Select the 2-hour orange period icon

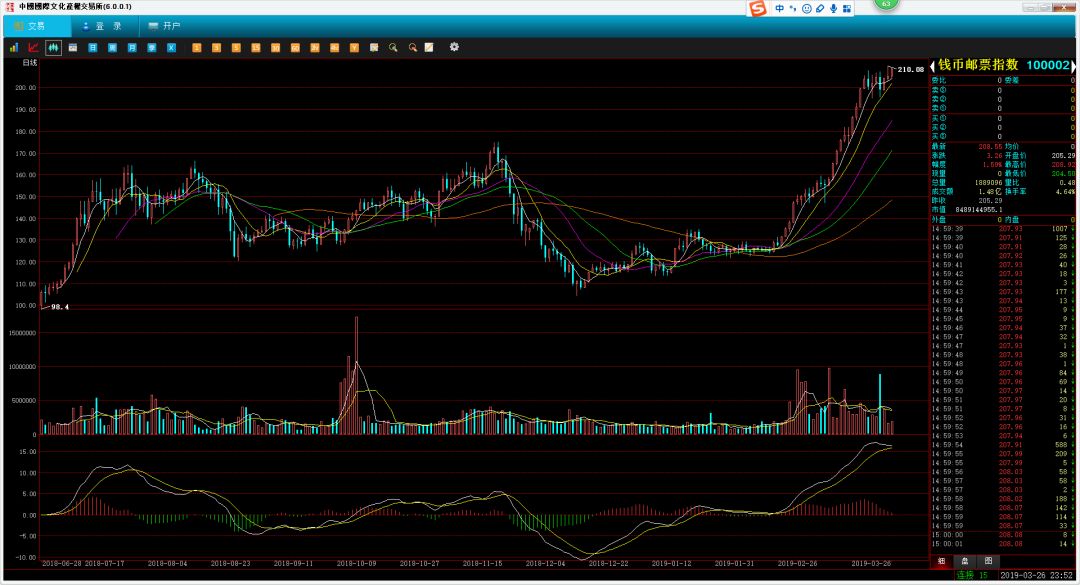(315, 48)
